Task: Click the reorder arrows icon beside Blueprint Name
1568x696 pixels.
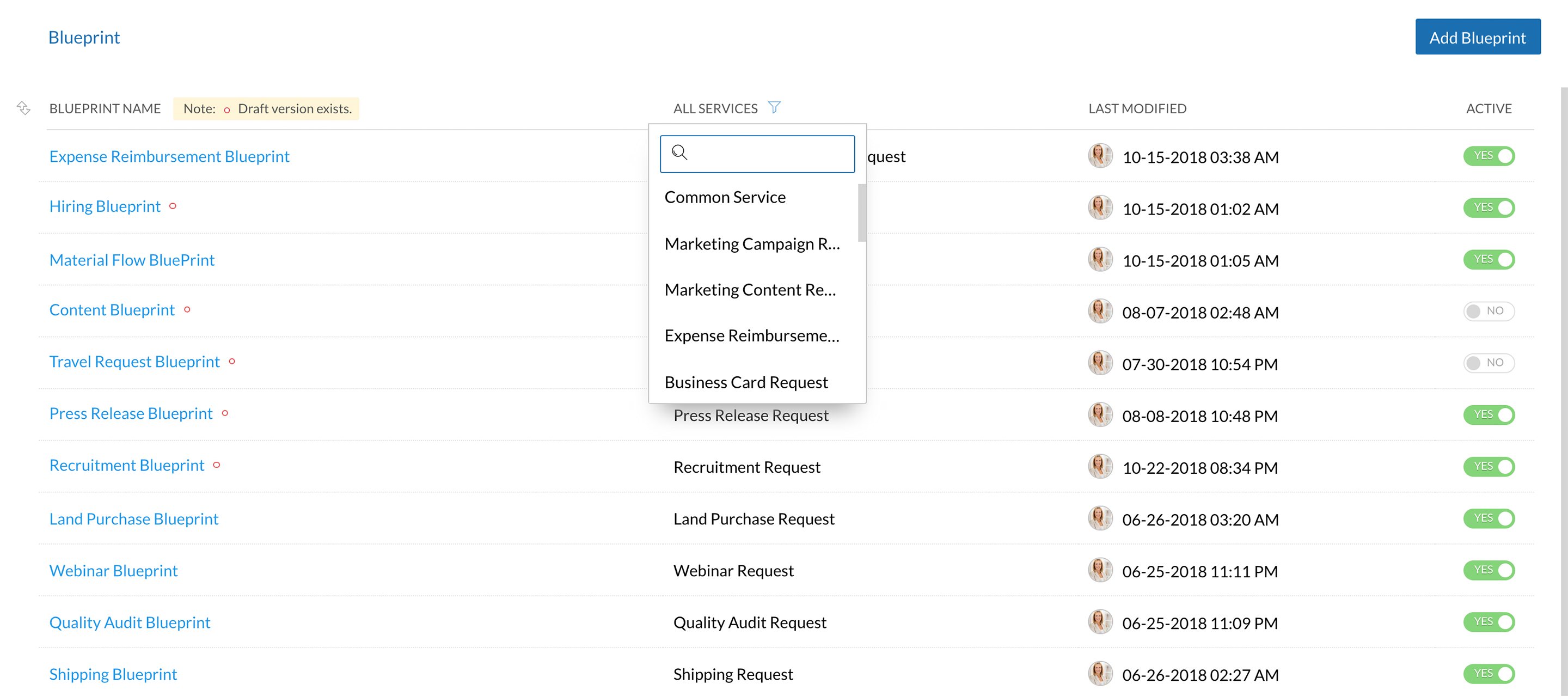Action: pos(23,108)
